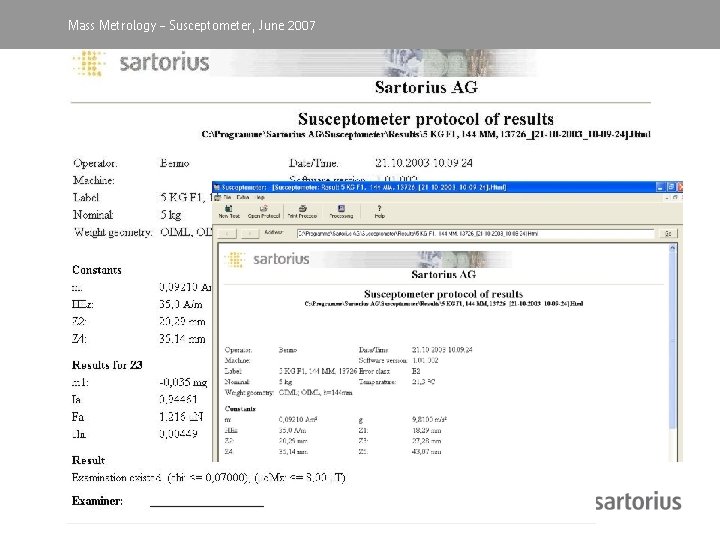Click the "-0,035 mg" result value
The image size is (720, 540).
click(183, 382)
